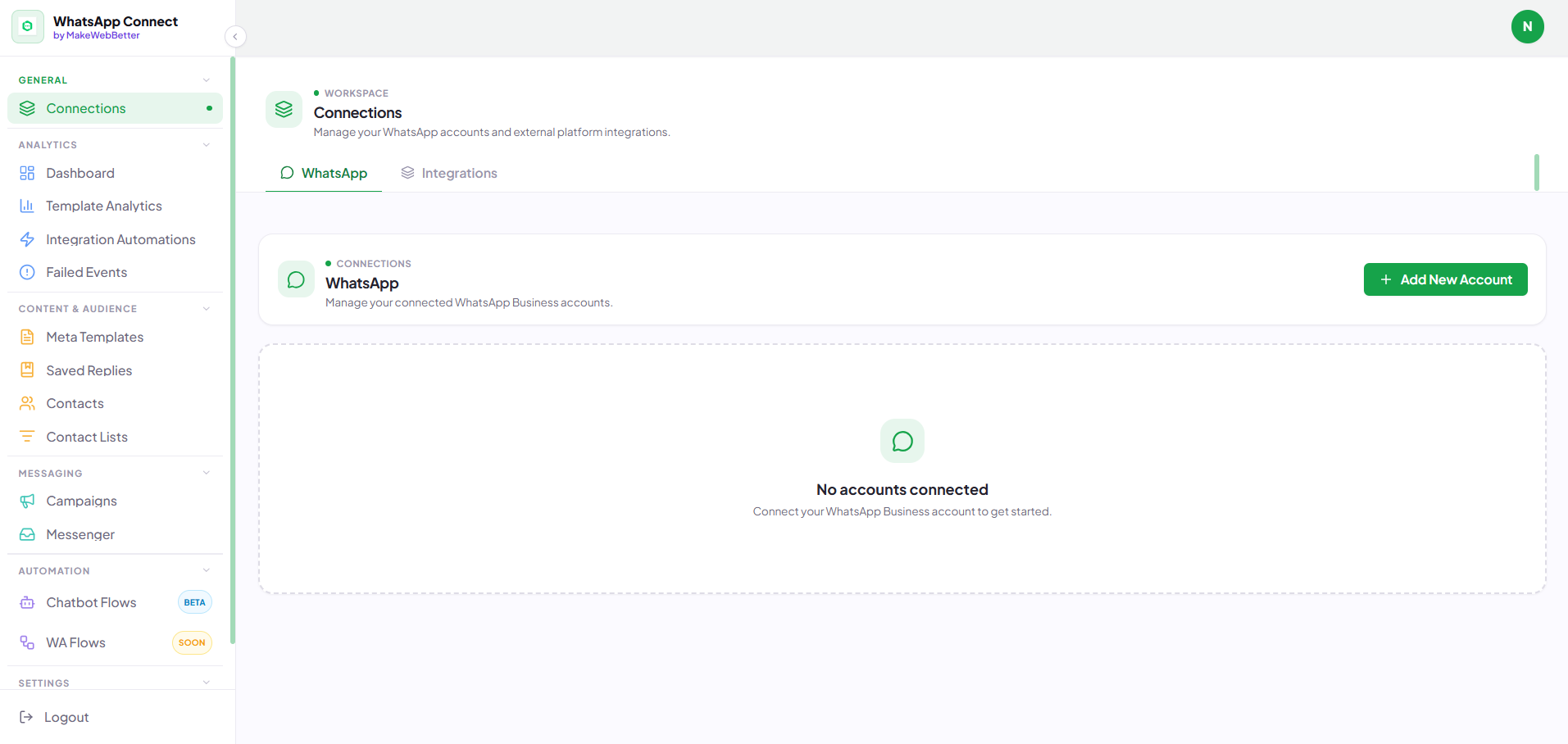
Task: Collapse the sidebar with the arrow button
Action: [x=235, y=36]
